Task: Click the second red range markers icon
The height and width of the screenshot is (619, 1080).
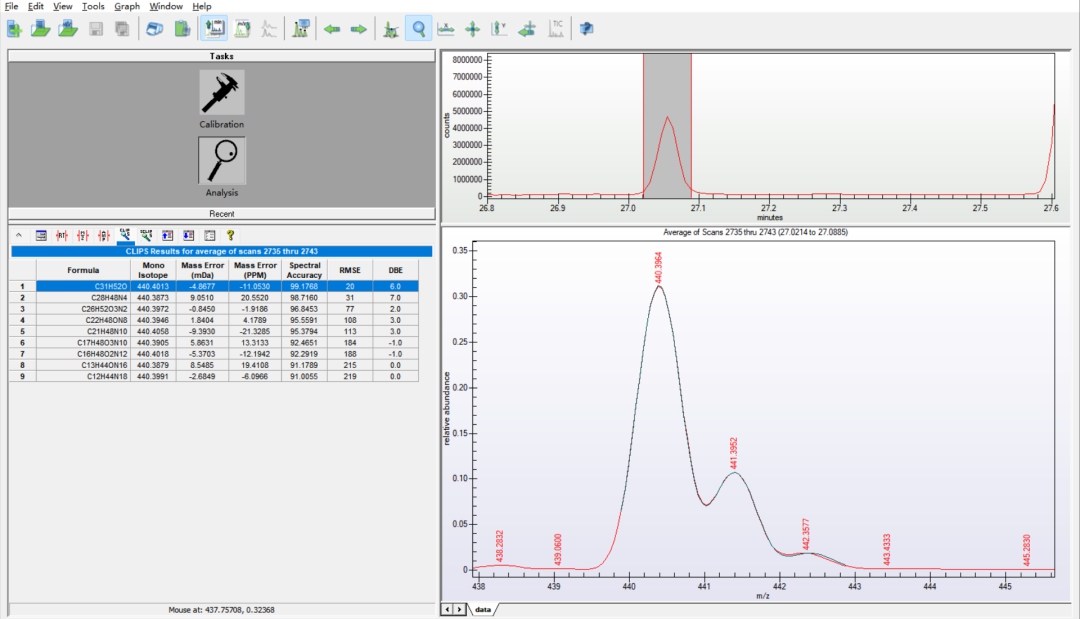Action: pos(83,235)
